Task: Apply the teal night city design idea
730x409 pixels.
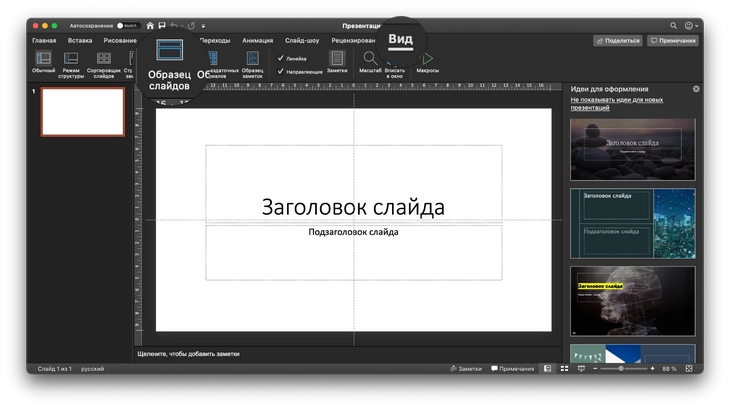Action: point(633,223)
